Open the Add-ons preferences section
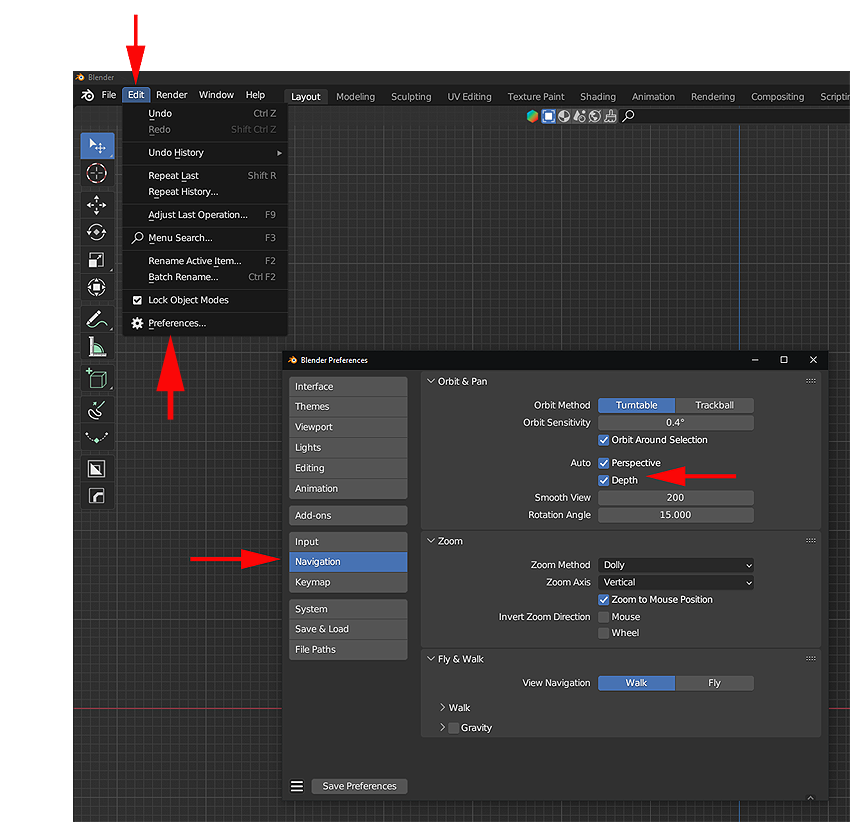 coord(348,516)
